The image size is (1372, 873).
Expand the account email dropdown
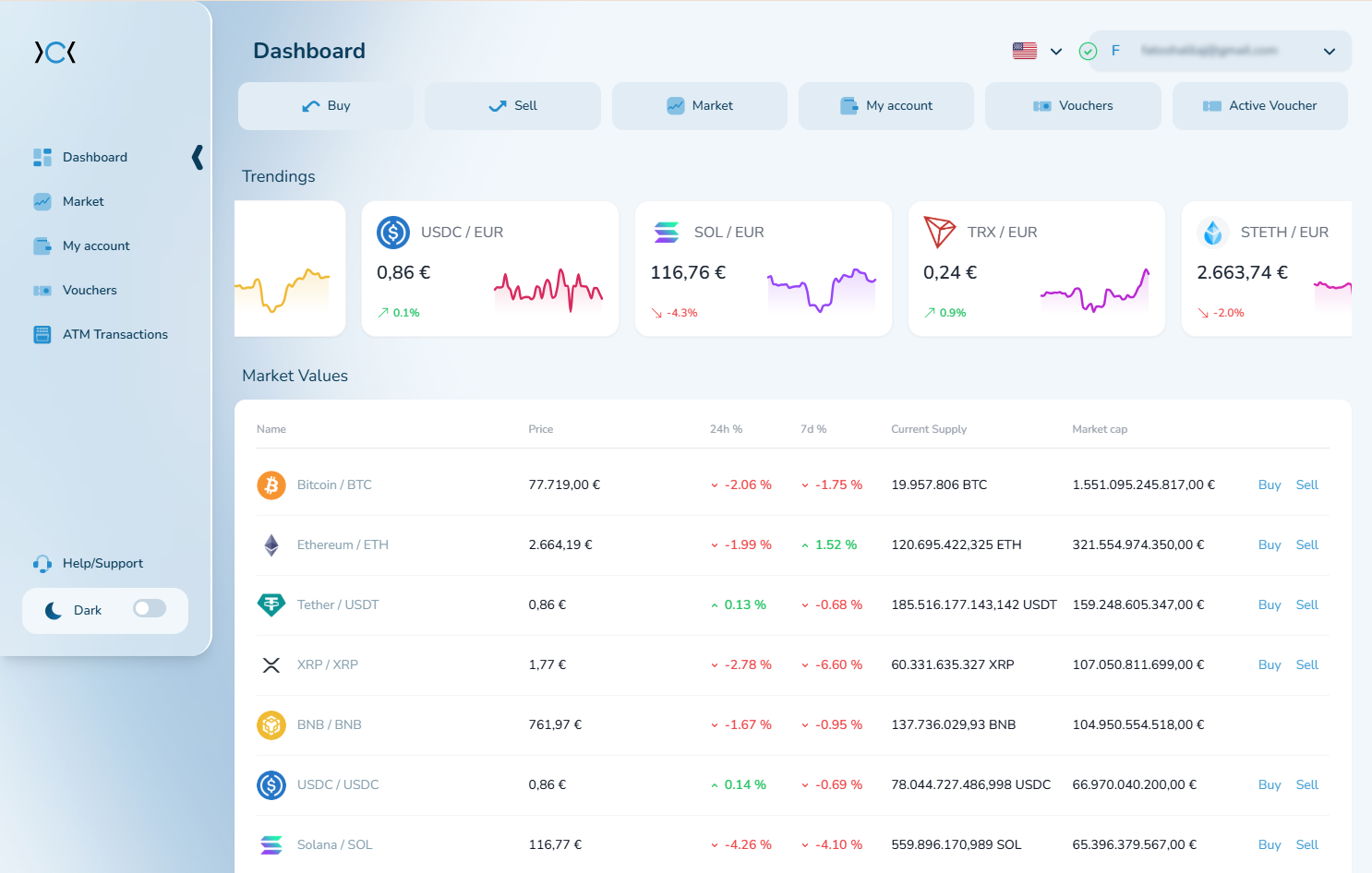[x=1330, y=51]
